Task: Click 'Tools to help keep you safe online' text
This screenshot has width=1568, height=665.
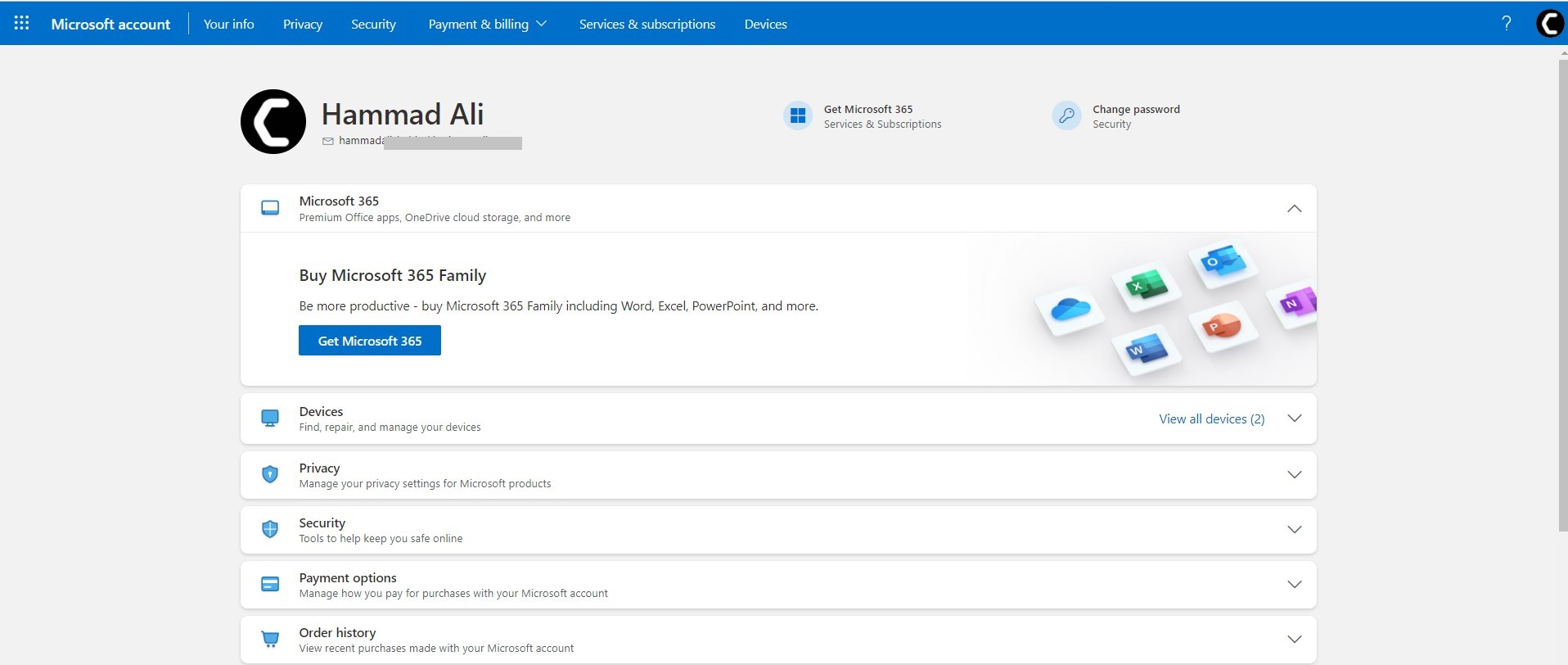Action: 381,538
